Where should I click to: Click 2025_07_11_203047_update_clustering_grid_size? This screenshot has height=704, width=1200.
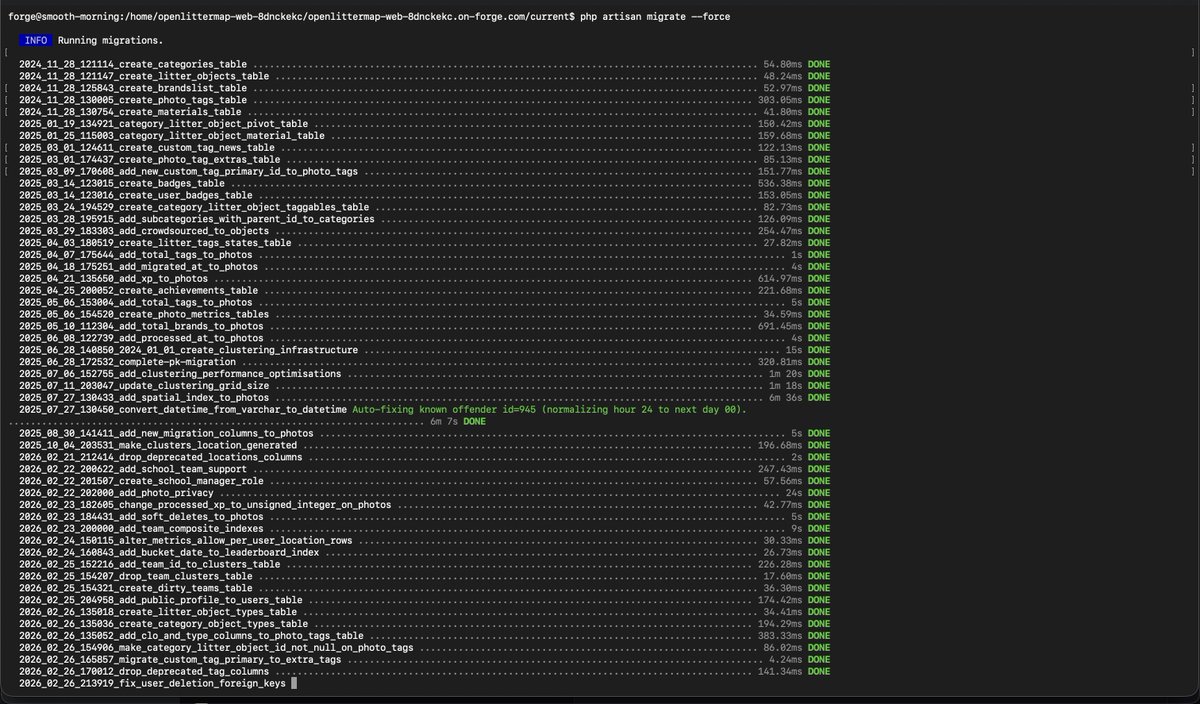tap(144, 386)
